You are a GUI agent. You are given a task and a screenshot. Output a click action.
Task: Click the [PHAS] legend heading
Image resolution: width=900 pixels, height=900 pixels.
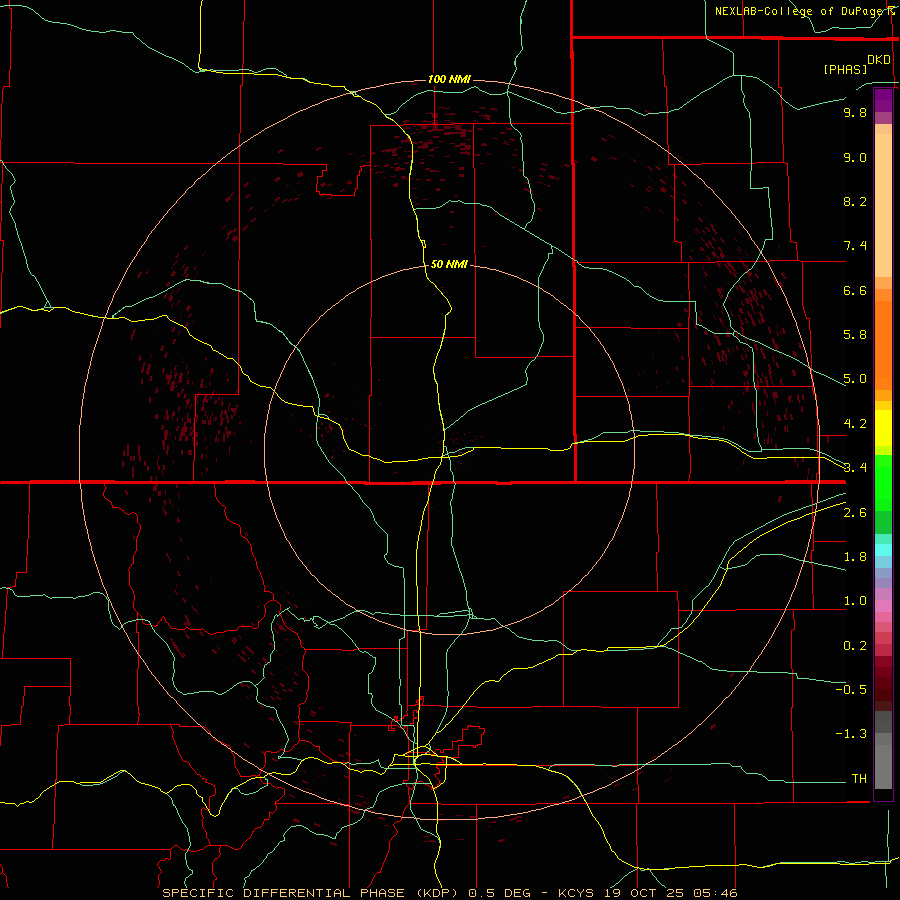click(845, 69)
